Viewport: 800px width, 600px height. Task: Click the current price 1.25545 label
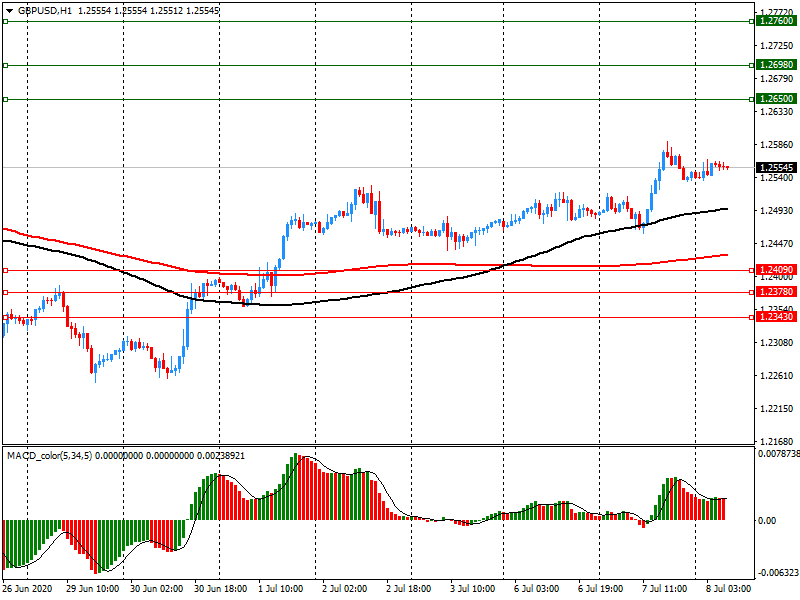(775, 168)
